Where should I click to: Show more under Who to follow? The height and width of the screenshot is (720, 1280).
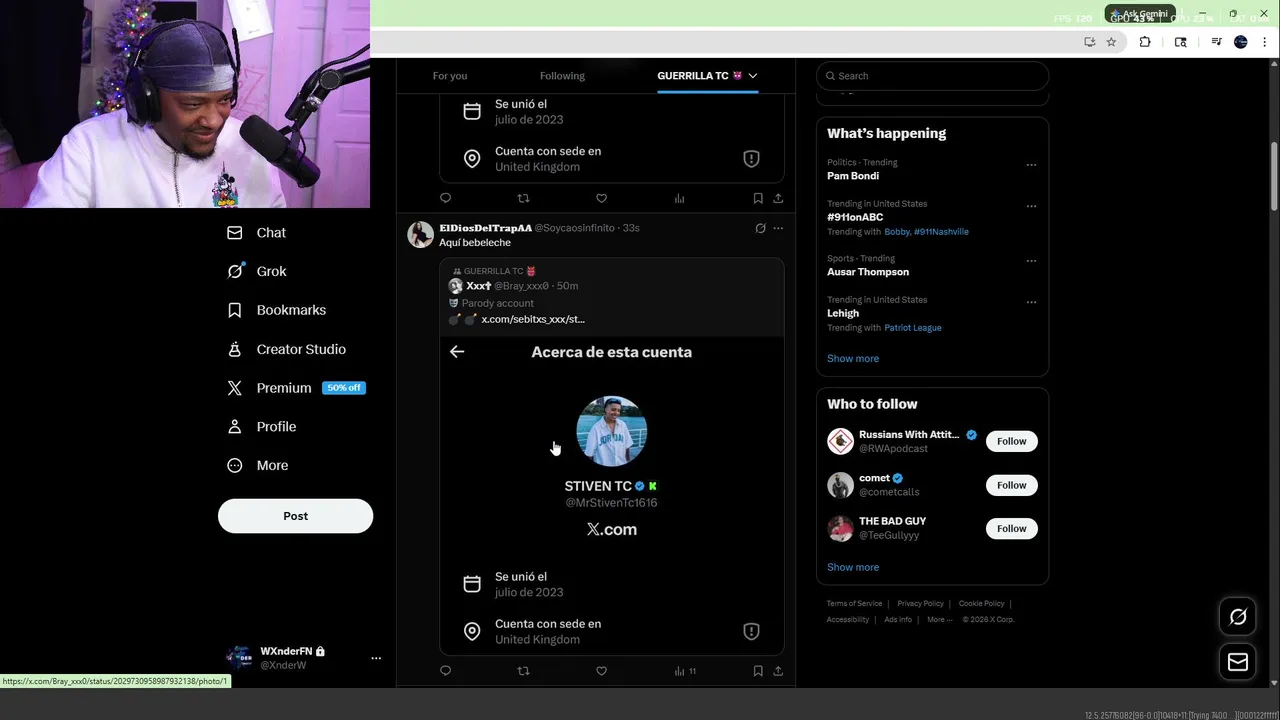coord(853,567)
